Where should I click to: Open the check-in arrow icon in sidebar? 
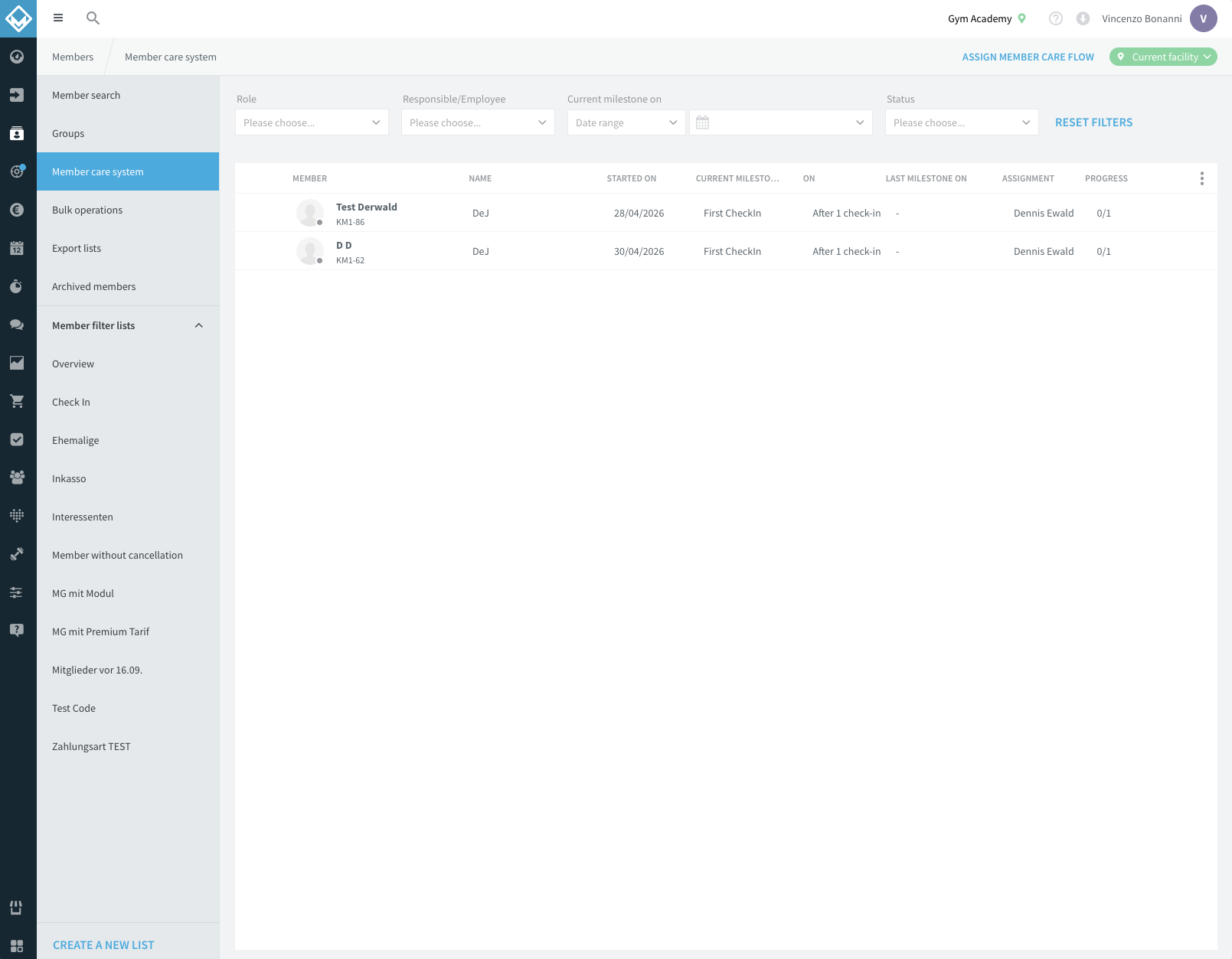[17, 95]
